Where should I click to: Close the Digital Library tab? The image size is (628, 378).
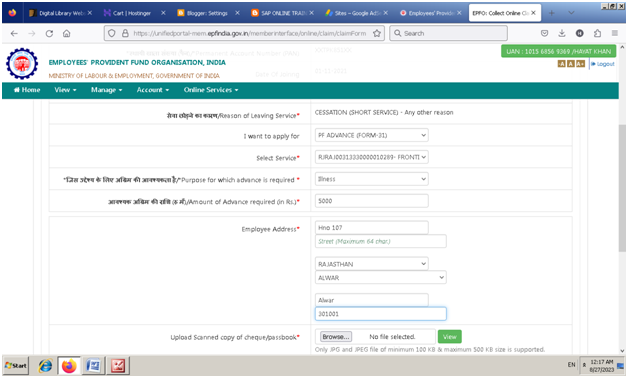(90, 13)
